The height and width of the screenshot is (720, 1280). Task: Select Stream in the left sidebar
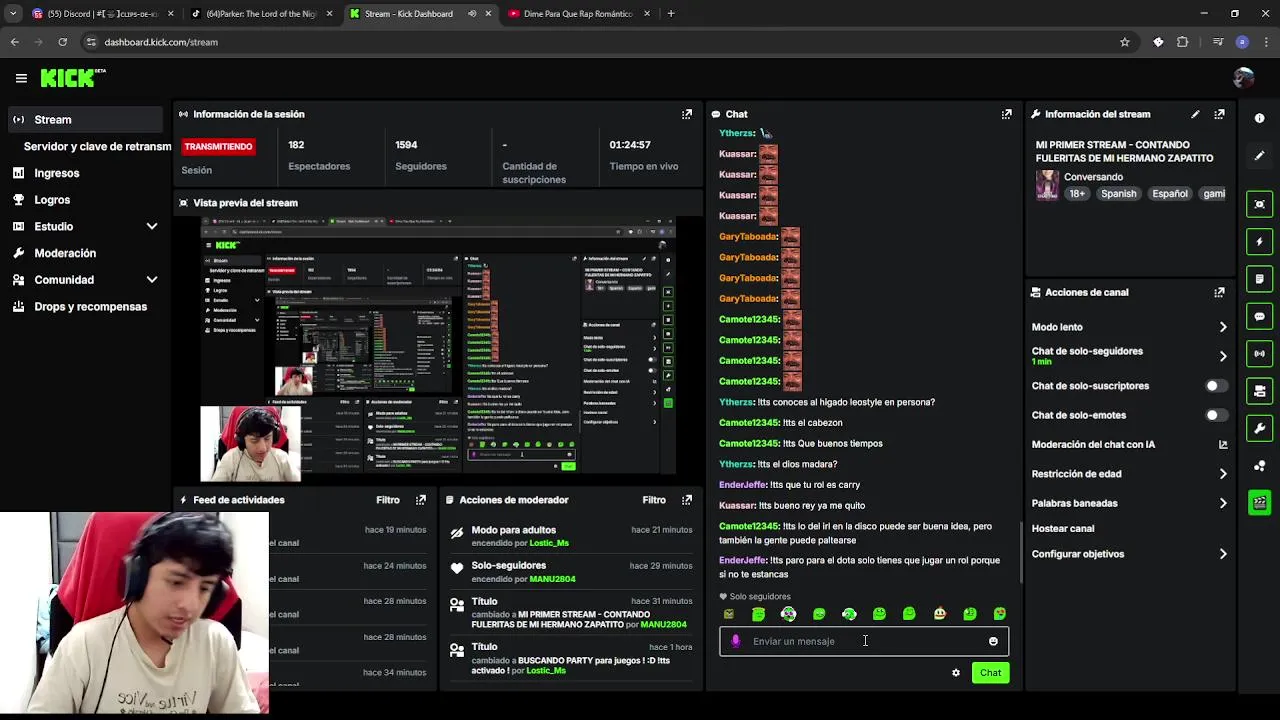coord(85,120)
